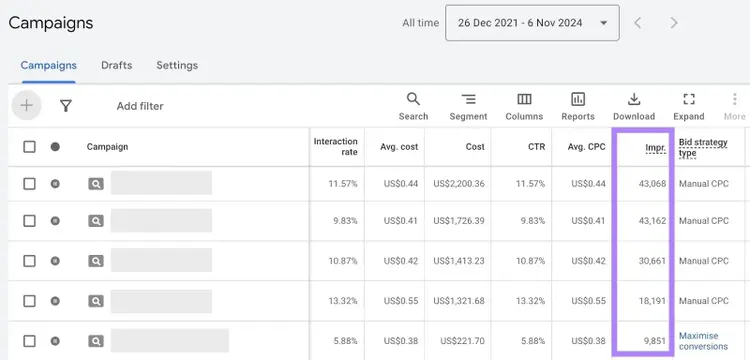Open the Search magnifier tool
This screenshot has height=360, width=750.
pyautogui.click(x=413, y=106)
